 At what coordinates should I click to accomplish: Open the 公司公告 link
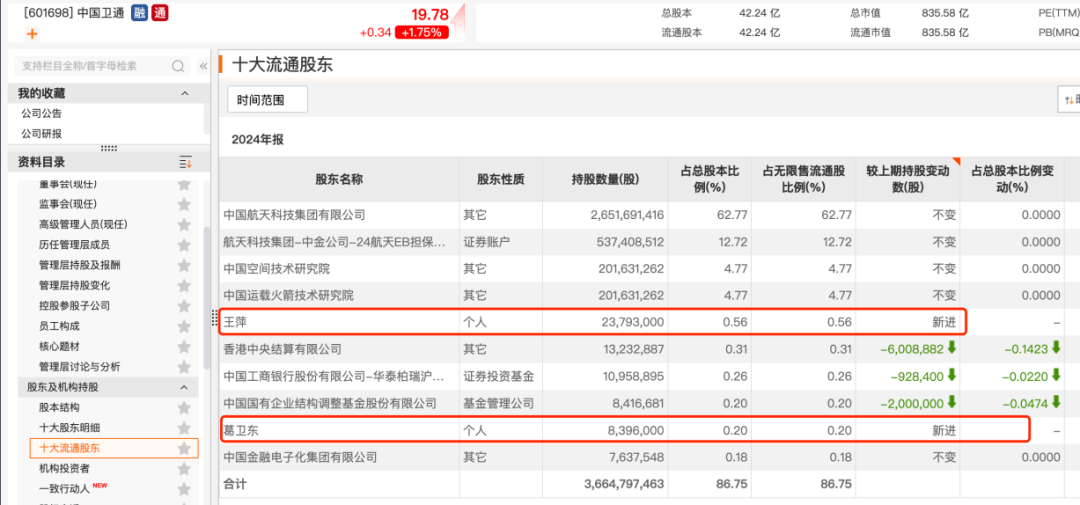click(41, 113)
